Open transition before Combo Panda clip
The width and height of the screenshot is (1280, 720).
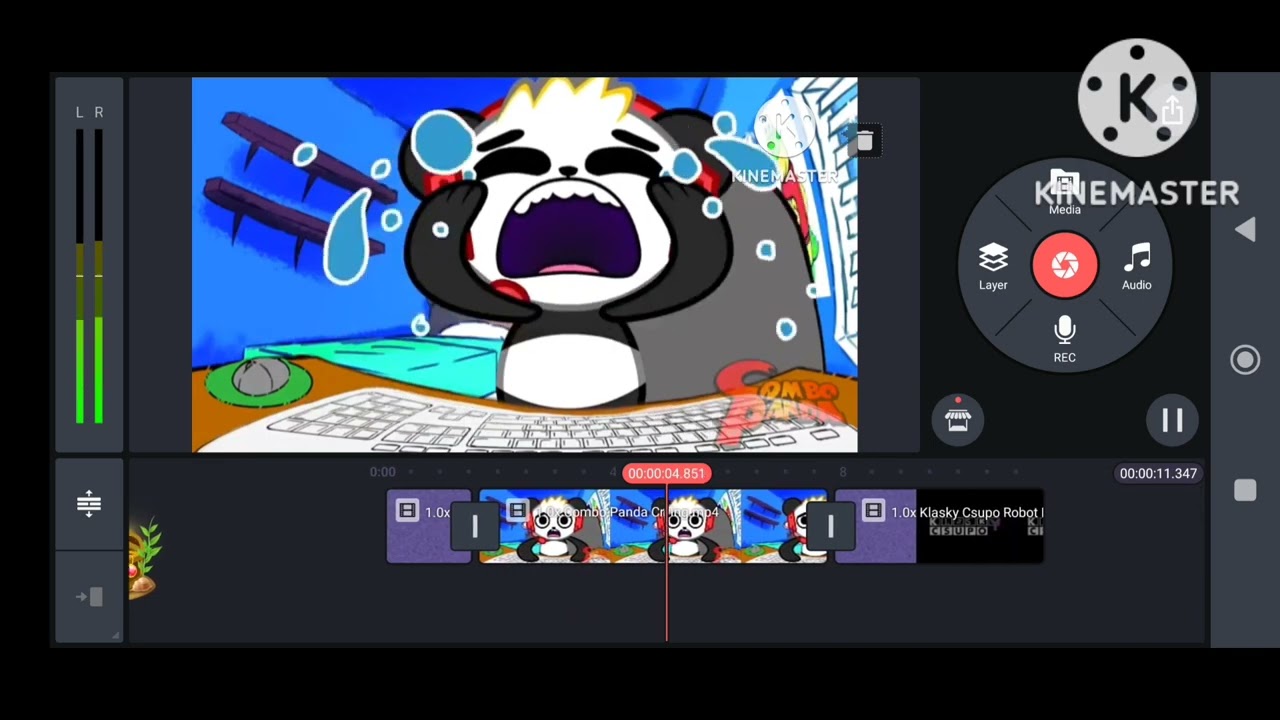click(x=475, y=526)
